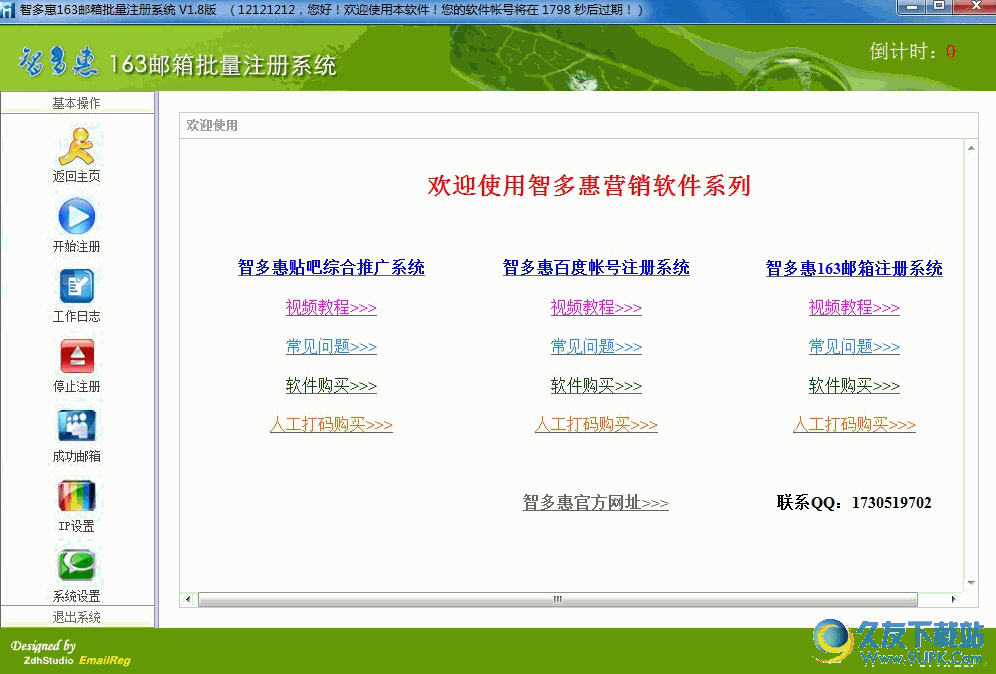Maximize the window
The image size is (996, 674).
[x=939, y=7]
